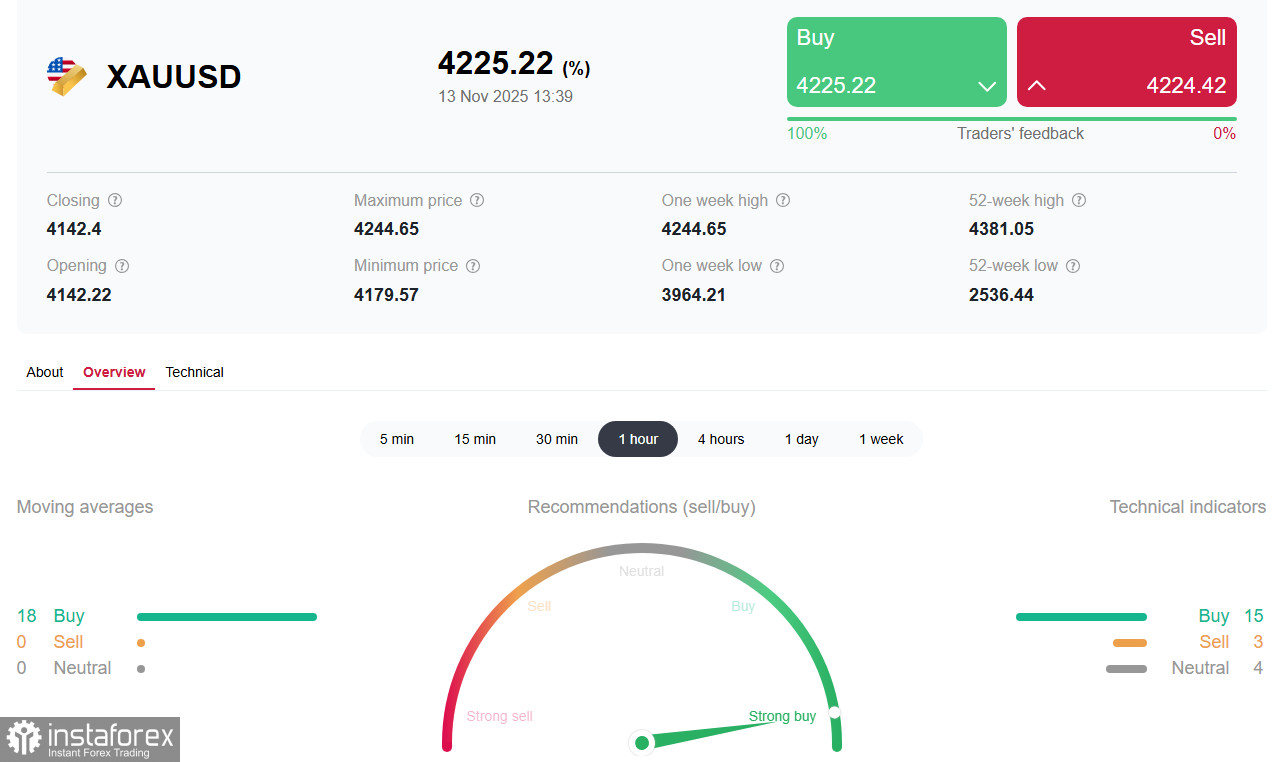
Task: Click the help icon next to Opening
Action: click(x=122, y=265)
